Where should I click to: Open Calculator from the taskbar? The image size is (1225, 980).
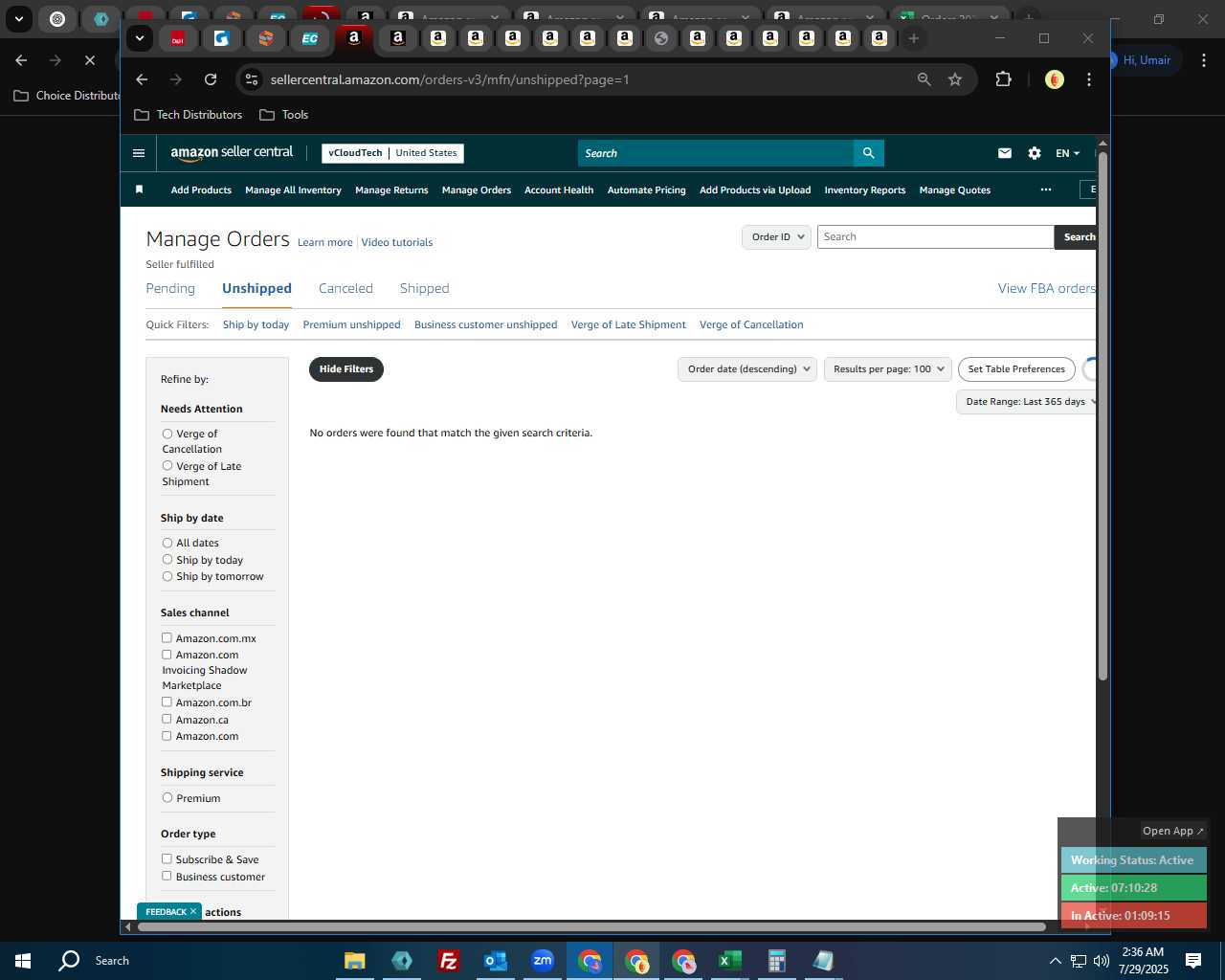point(777,961)
